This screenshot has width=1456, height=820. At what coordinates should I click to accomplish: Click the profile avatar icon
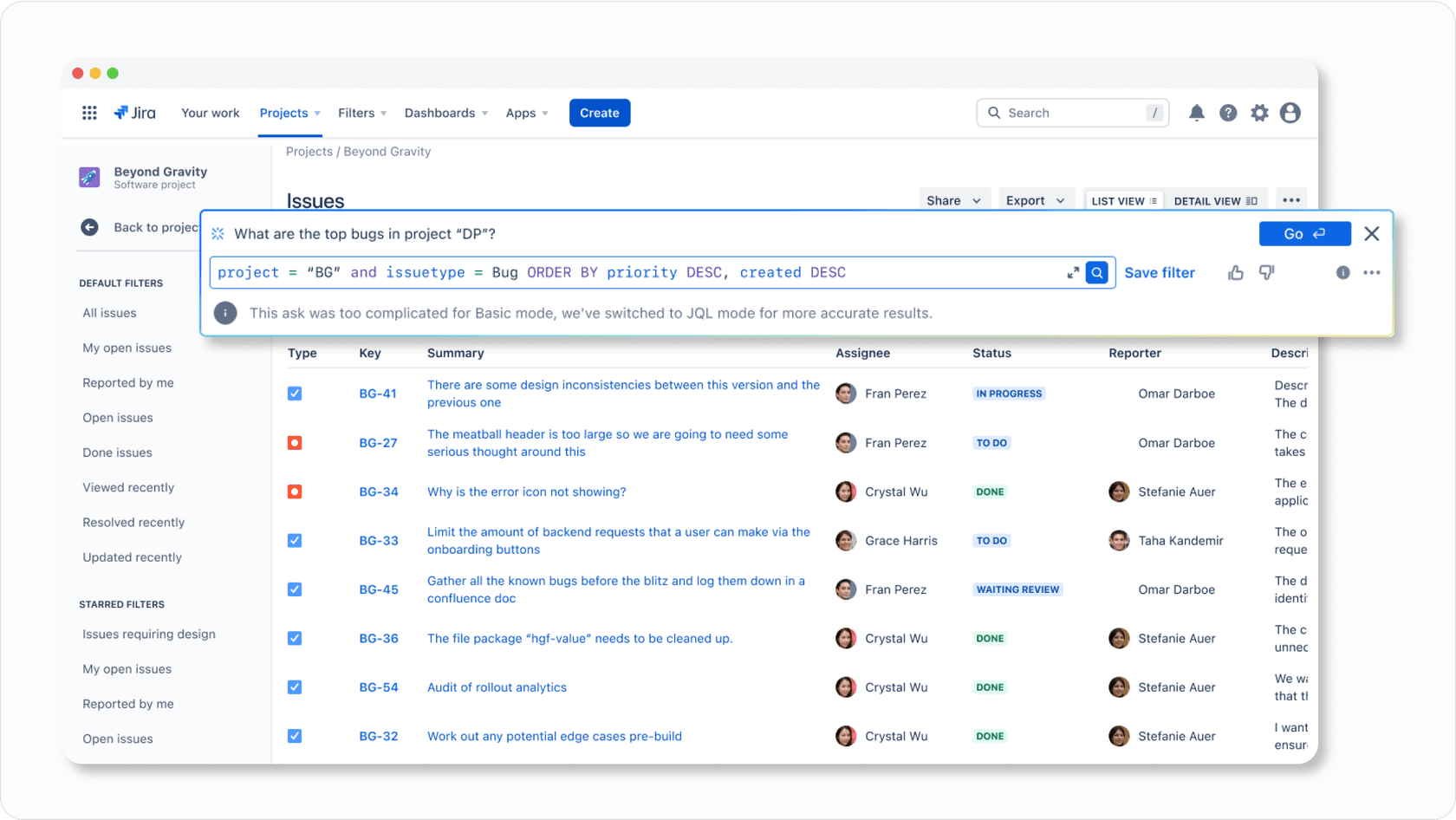click(x=1290, y=113)
